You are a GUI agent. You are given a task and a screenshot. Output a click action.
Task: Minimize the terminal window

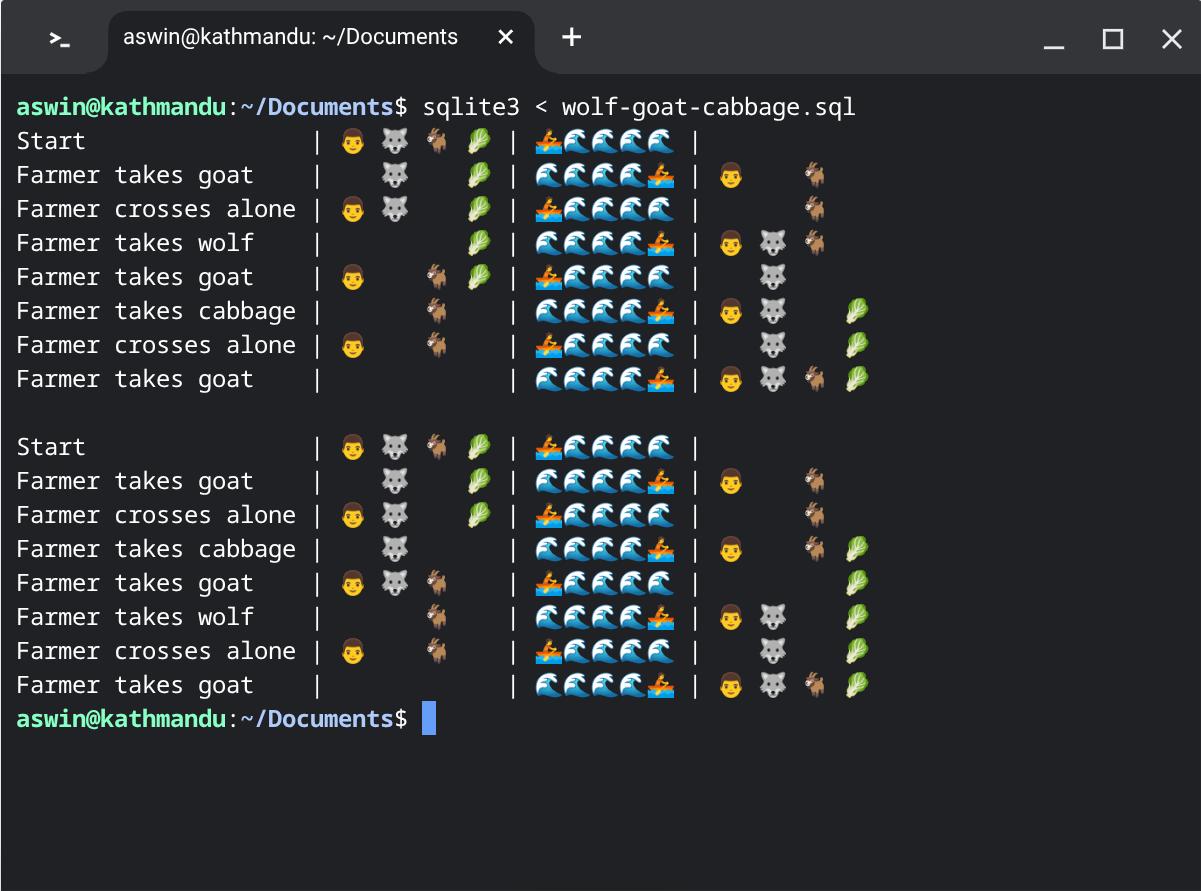tap(1053, 39)
